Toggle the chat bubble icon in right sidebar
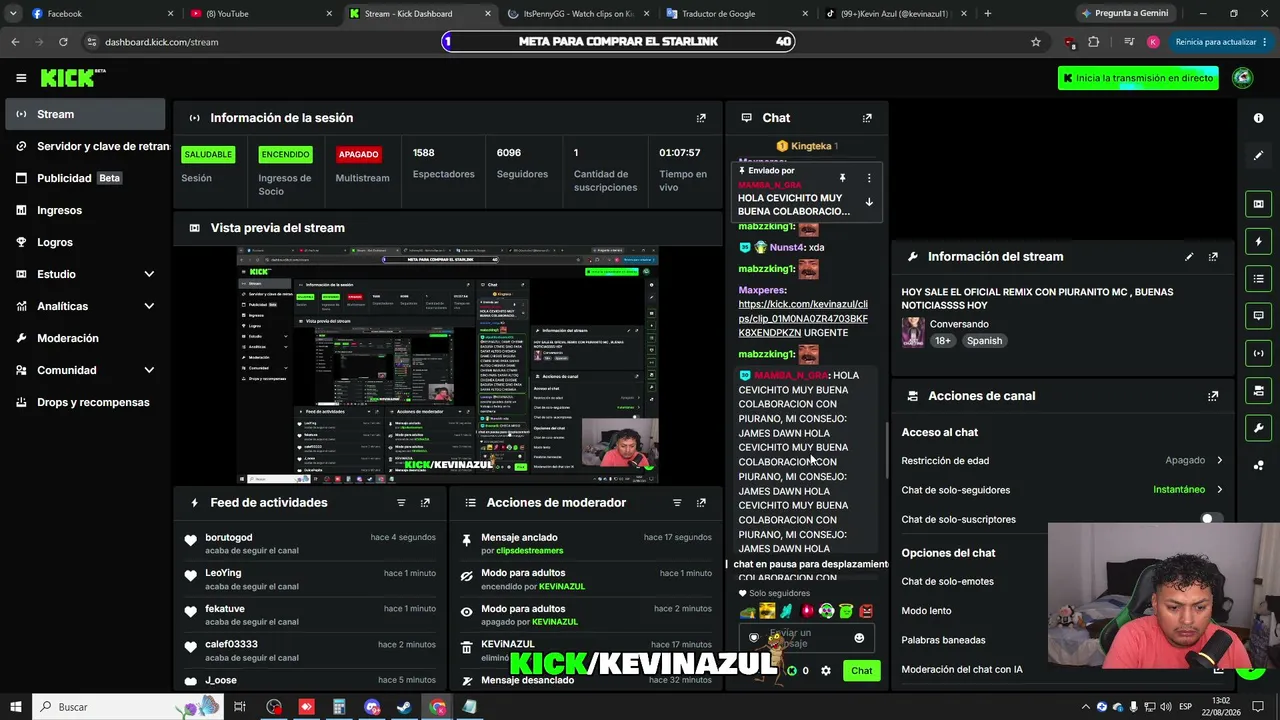This screenshot has height=720, width=1280. coord(1259,316)
